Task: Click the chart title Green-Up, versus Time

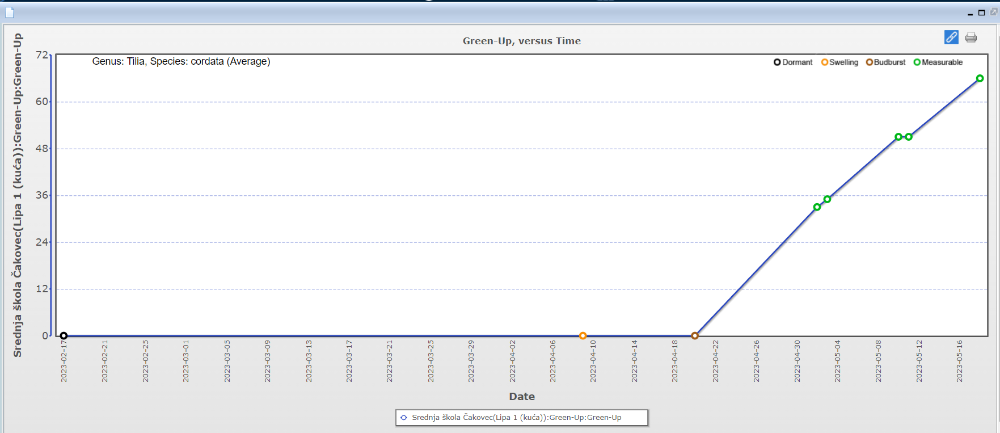Action: [x=521, y=41]
